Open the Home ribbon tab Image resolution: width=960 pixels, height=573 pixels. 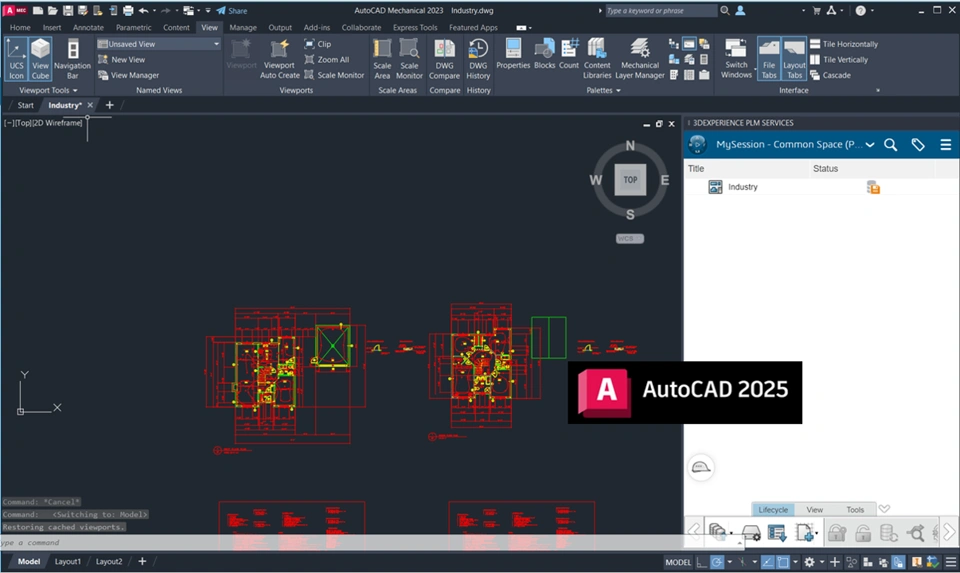pyautogui.click(x=20, y=28)
